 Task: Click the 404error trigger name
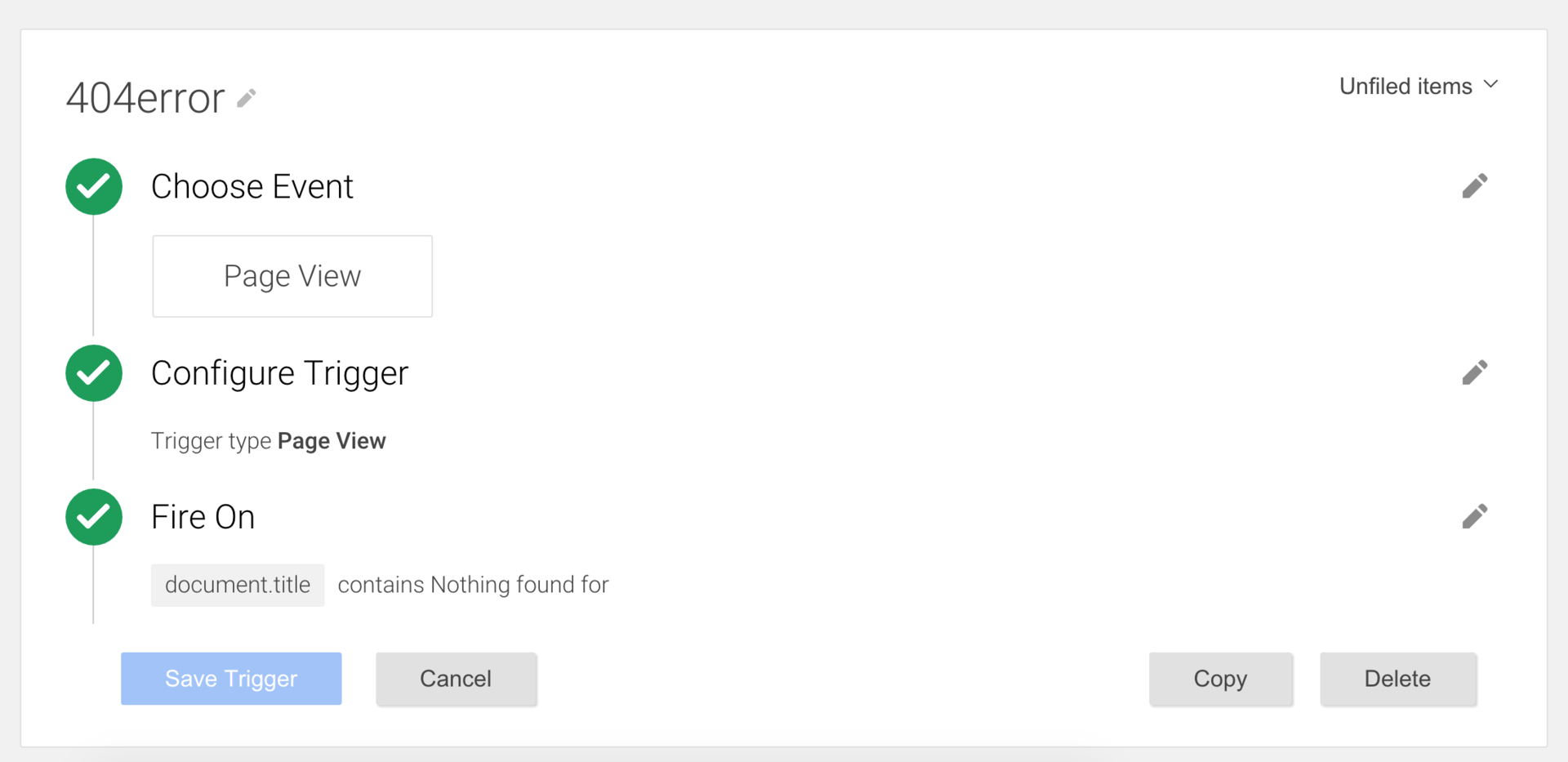pos(145,98)
